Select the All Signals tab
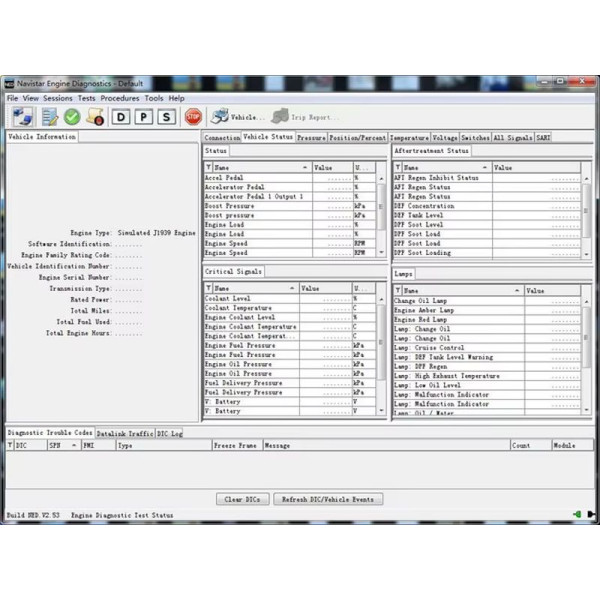 pyautogui.click(x=512, y=137)
